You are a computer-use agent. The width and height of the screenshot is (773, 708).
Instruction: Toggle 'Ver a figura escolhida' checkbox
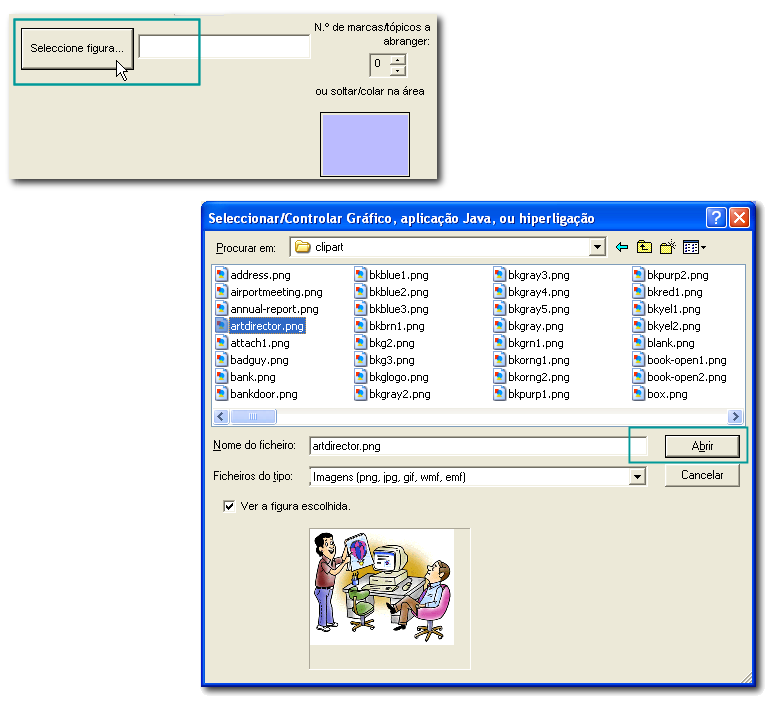coord(229,506)
